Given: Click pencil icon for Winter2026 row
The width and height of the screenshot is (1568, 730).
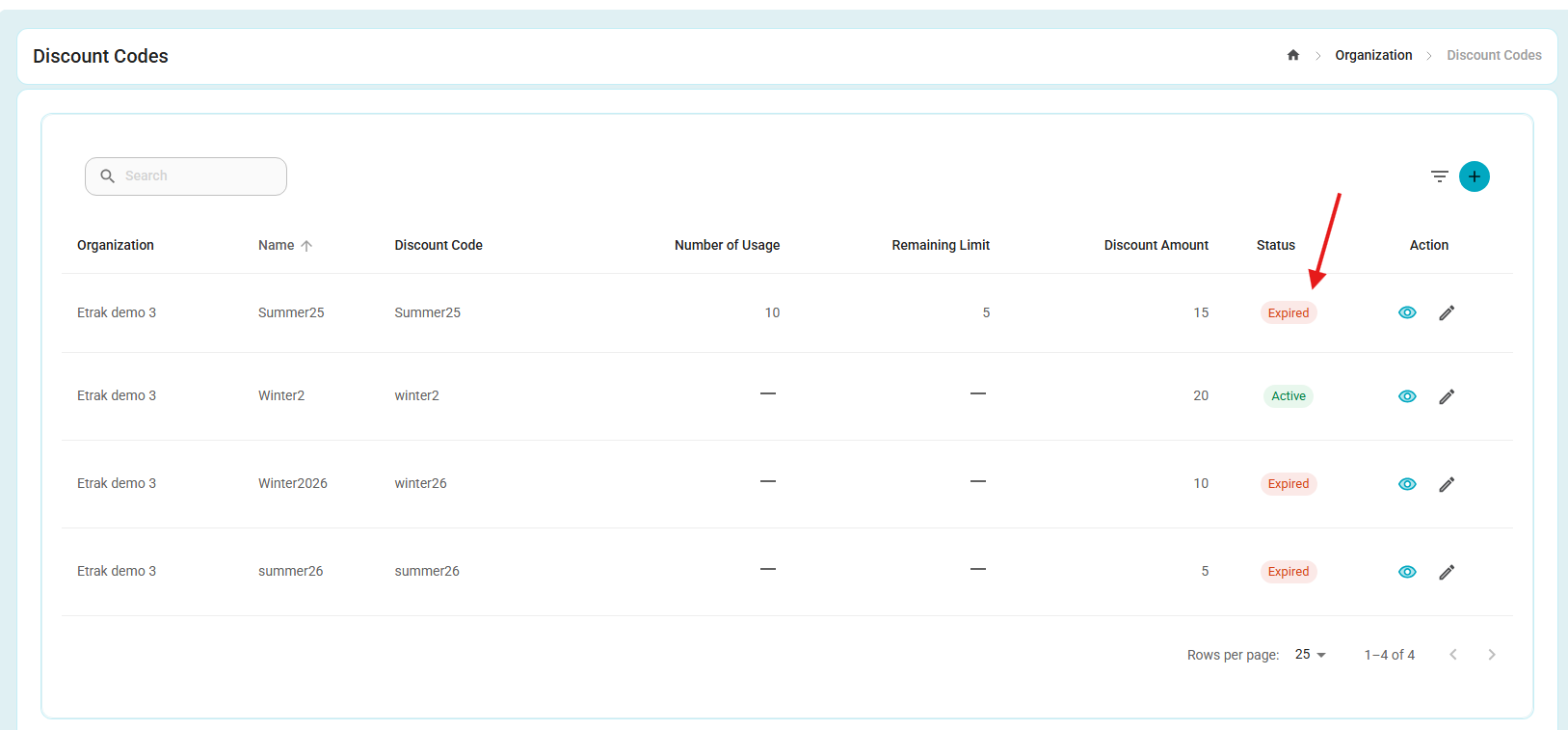Looking at the screenshot, I should coord(1447,484).
